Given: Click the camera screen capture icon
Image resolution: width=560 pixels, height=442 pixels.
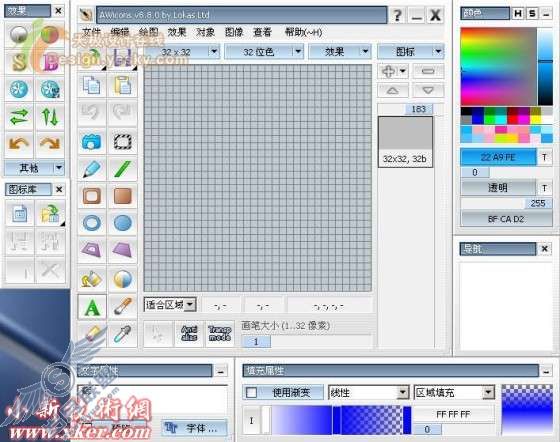Looking at the screenshot, I should pos(92,142).
